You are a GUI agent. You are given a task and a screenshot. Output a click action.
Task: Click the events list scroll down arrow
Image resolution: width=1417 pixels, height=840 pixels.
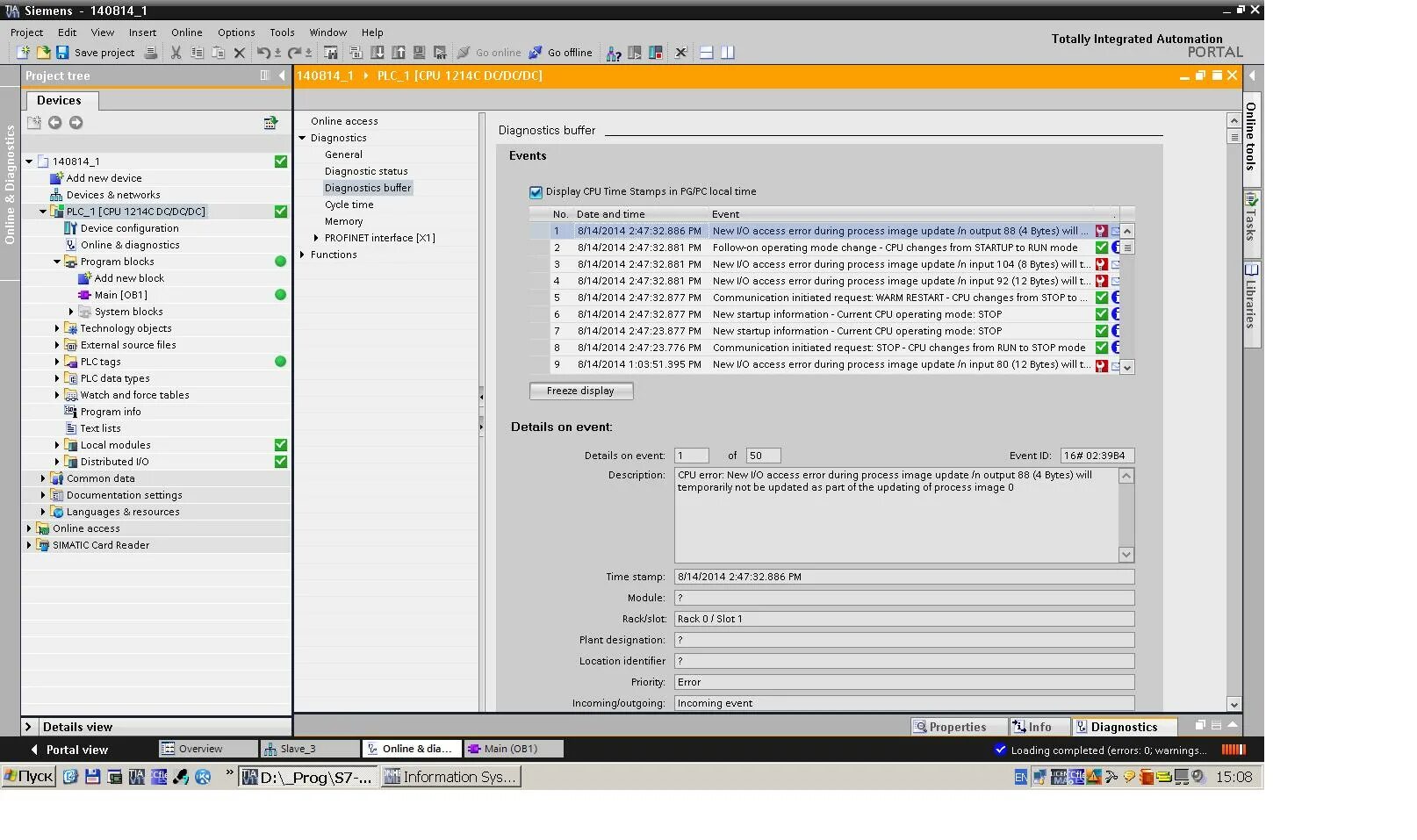[x=1127, y=367]
